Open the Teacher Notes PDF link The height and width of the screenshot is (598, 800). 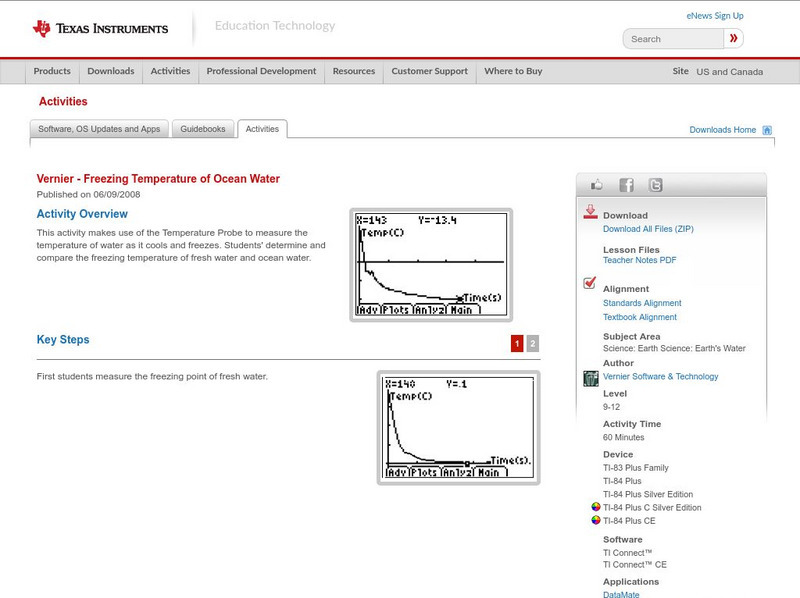pyautogui.click(x=639, y=260)
